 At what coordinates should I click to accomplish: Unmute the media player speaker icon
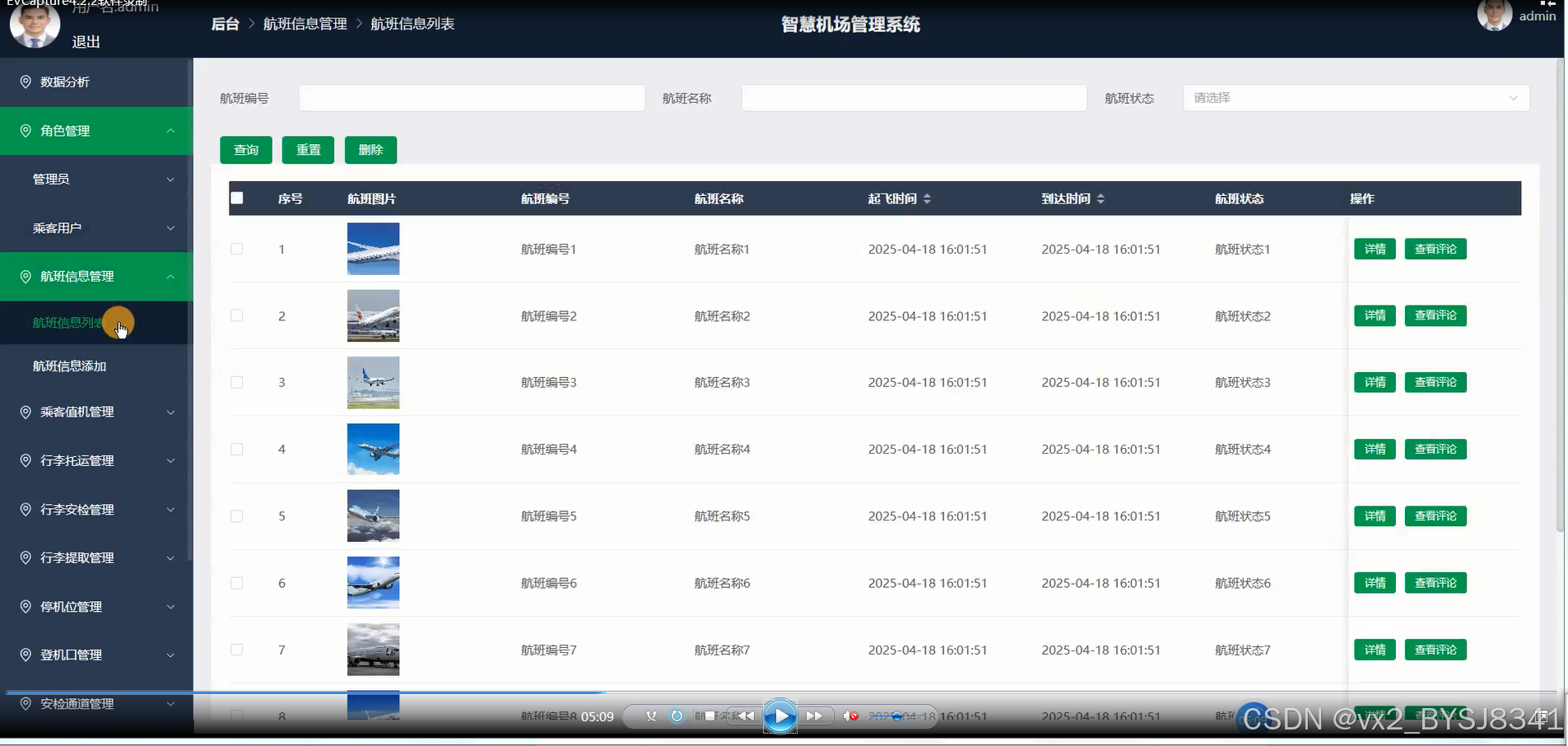point(851,716)
